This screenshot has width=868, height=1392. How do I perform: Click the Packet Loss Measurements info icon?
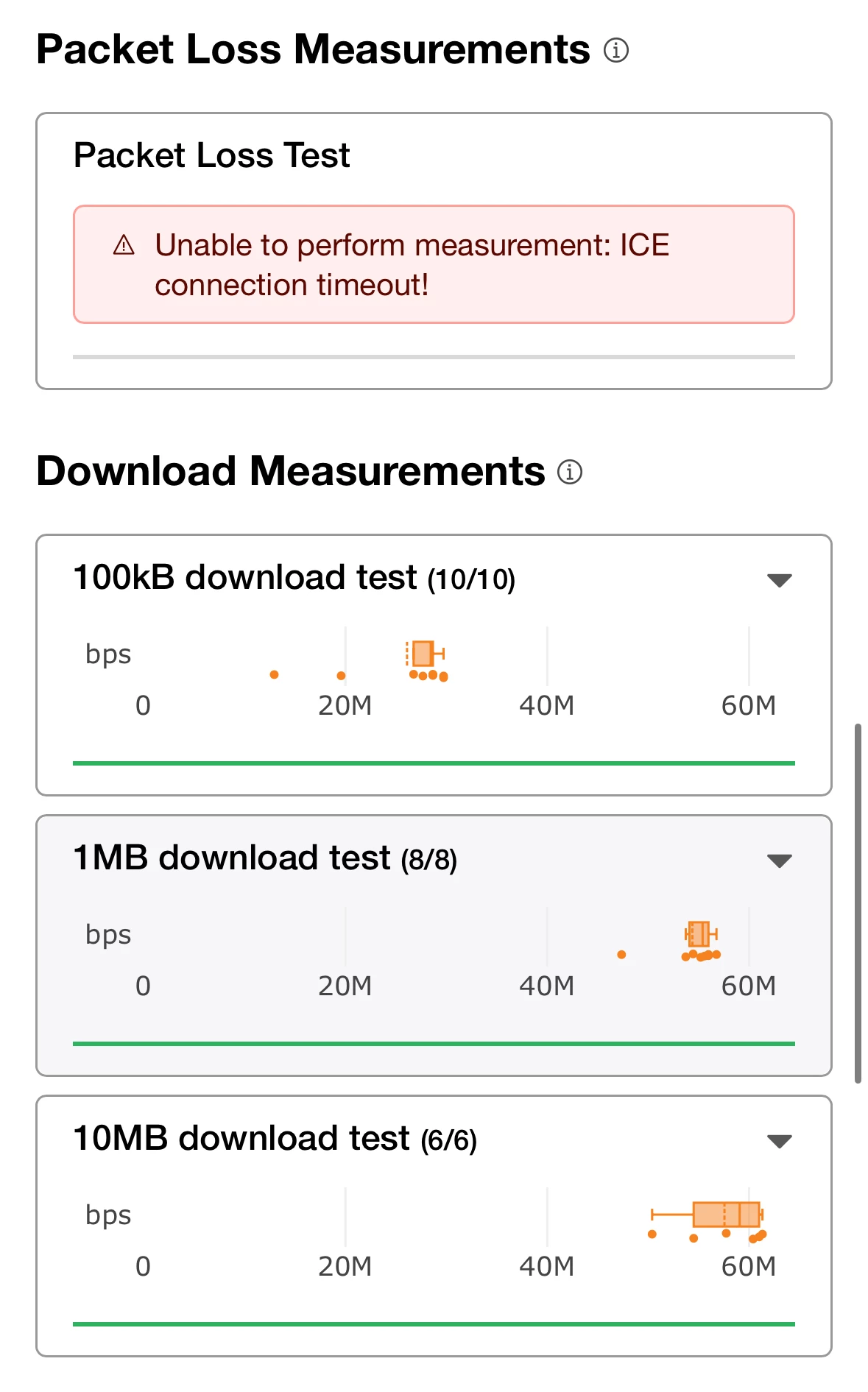[615, 50]
